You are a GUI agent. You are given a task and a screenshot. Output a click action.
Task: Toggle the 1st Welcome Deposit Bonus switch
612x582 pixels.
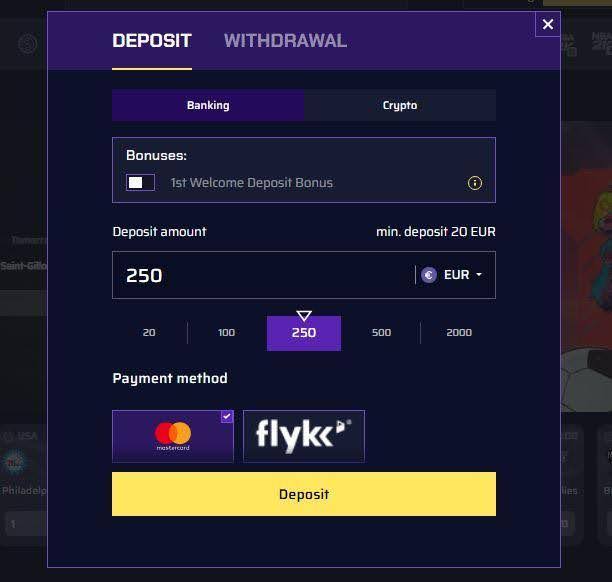pyautogui.click(x=140, y=182)
